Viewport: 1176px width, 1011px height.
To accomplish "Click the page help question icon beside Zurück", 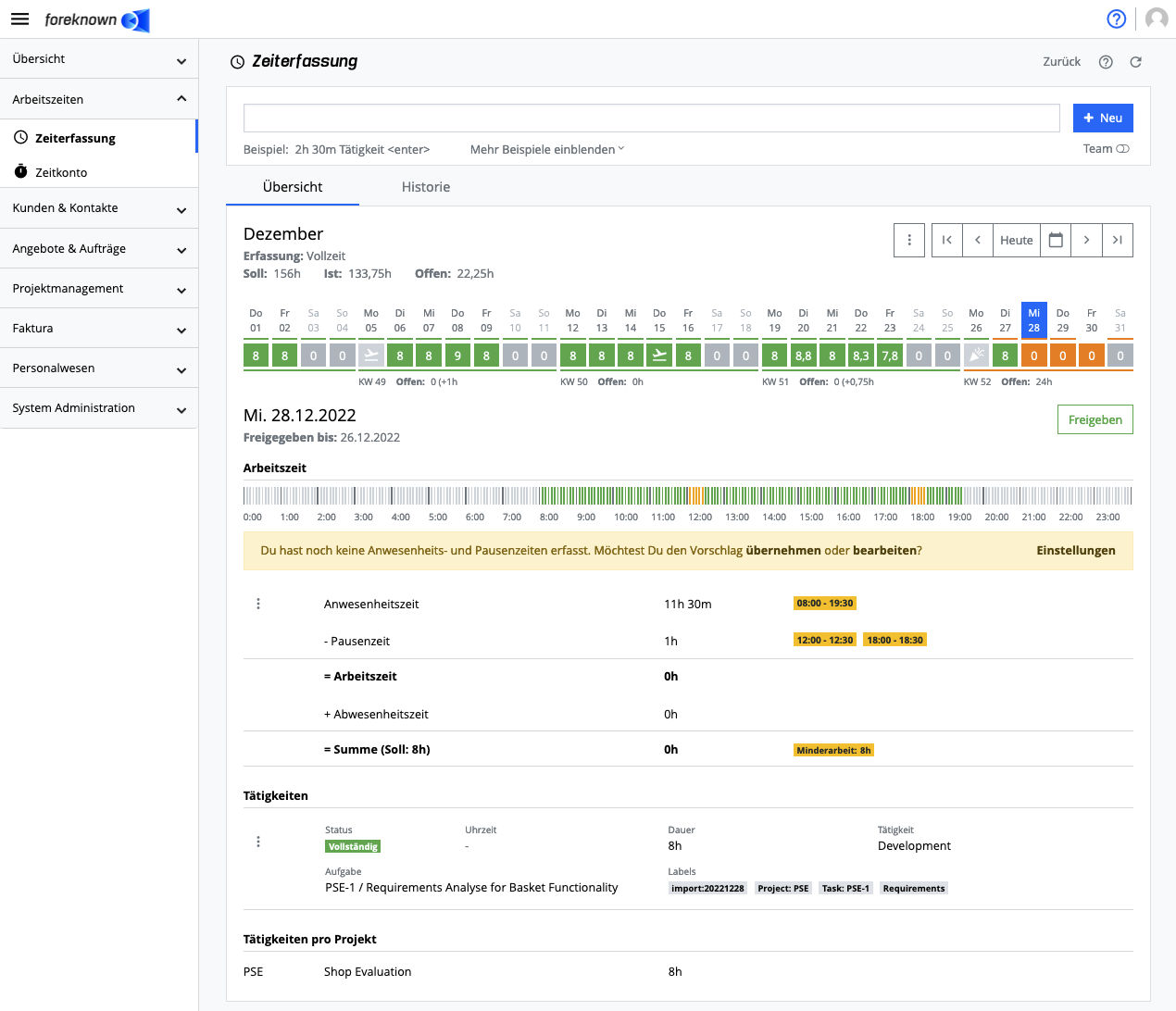I will 1106,62.
